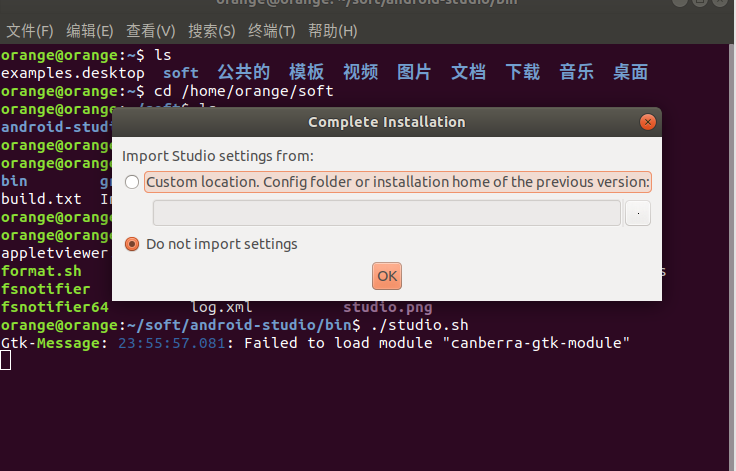Click 'cd /home/orange/soft' command text
736x471 pixels.
click(x=244, y=91)
